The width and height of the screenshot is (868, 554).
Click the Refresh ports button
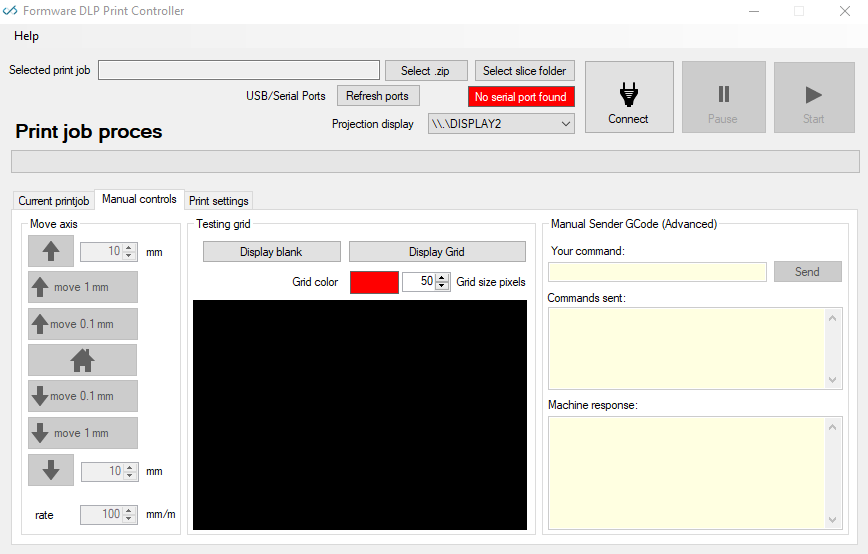377,96
